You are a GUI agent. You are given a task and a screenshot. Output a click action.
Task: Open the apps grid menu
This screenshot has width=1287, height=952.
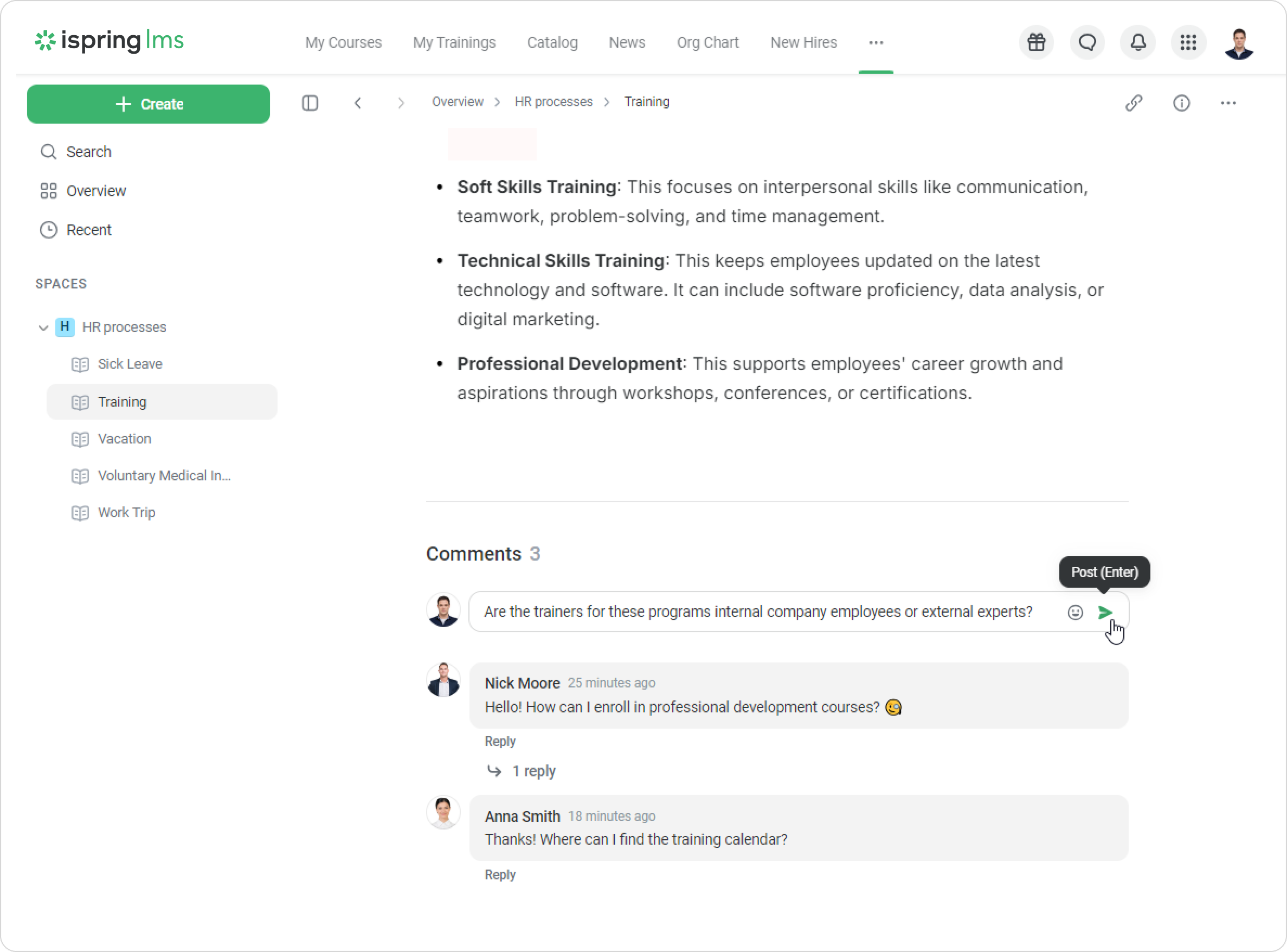pos(1188,42)
